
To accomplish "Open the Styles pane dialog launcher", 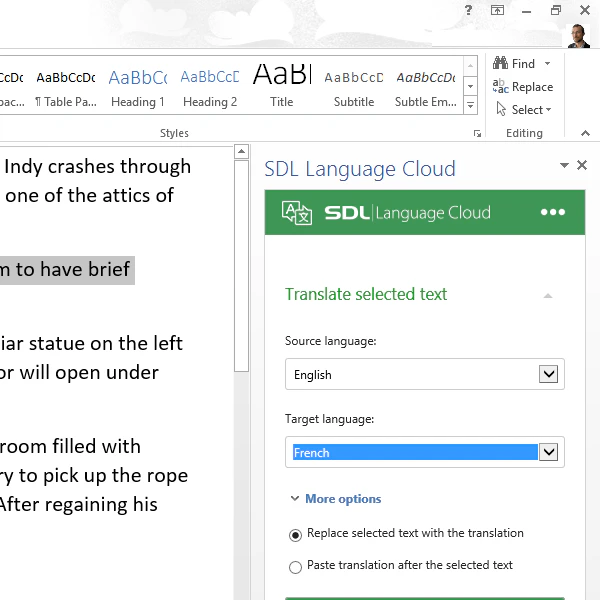I will 477,134.
